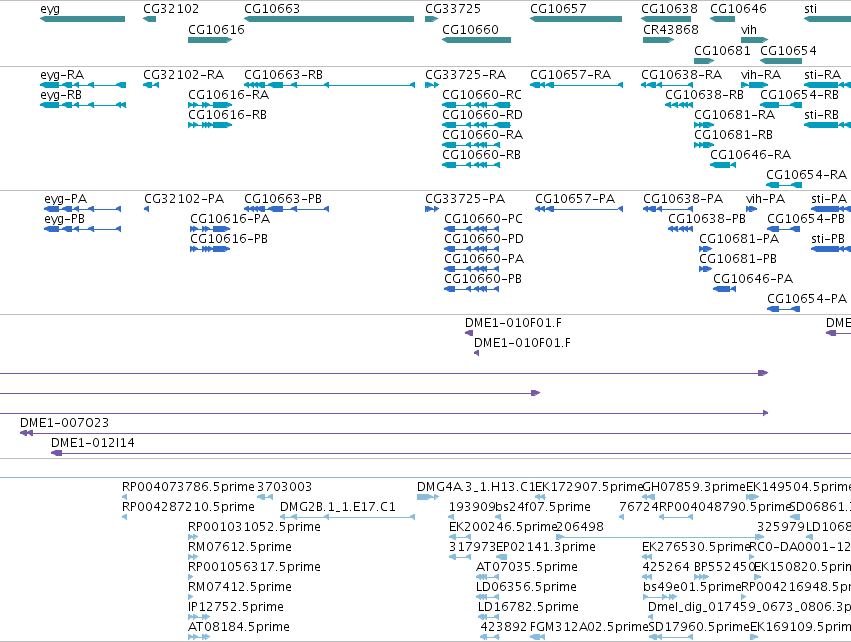Select the RM07612.5prime EST
This screenshot has width=851, height=642.
pos(193,557)
